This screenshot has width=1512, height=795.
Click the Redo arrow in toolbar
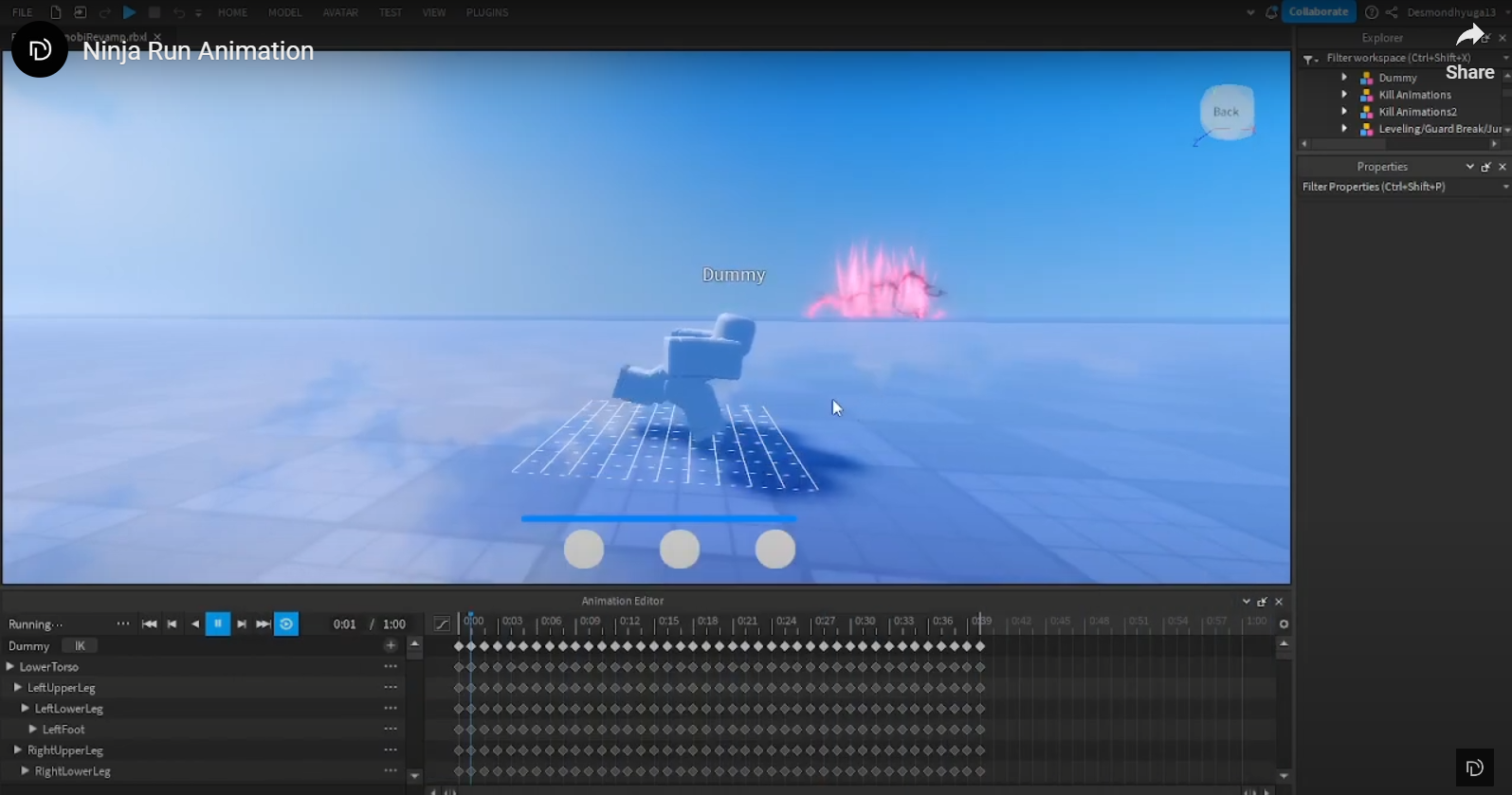pos(104,12)
